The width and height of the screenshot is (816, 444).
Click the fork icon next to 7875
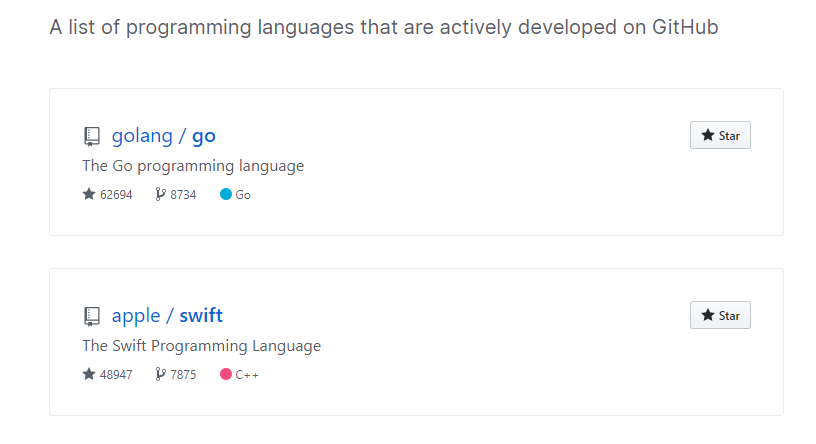[x=160, y=374]
